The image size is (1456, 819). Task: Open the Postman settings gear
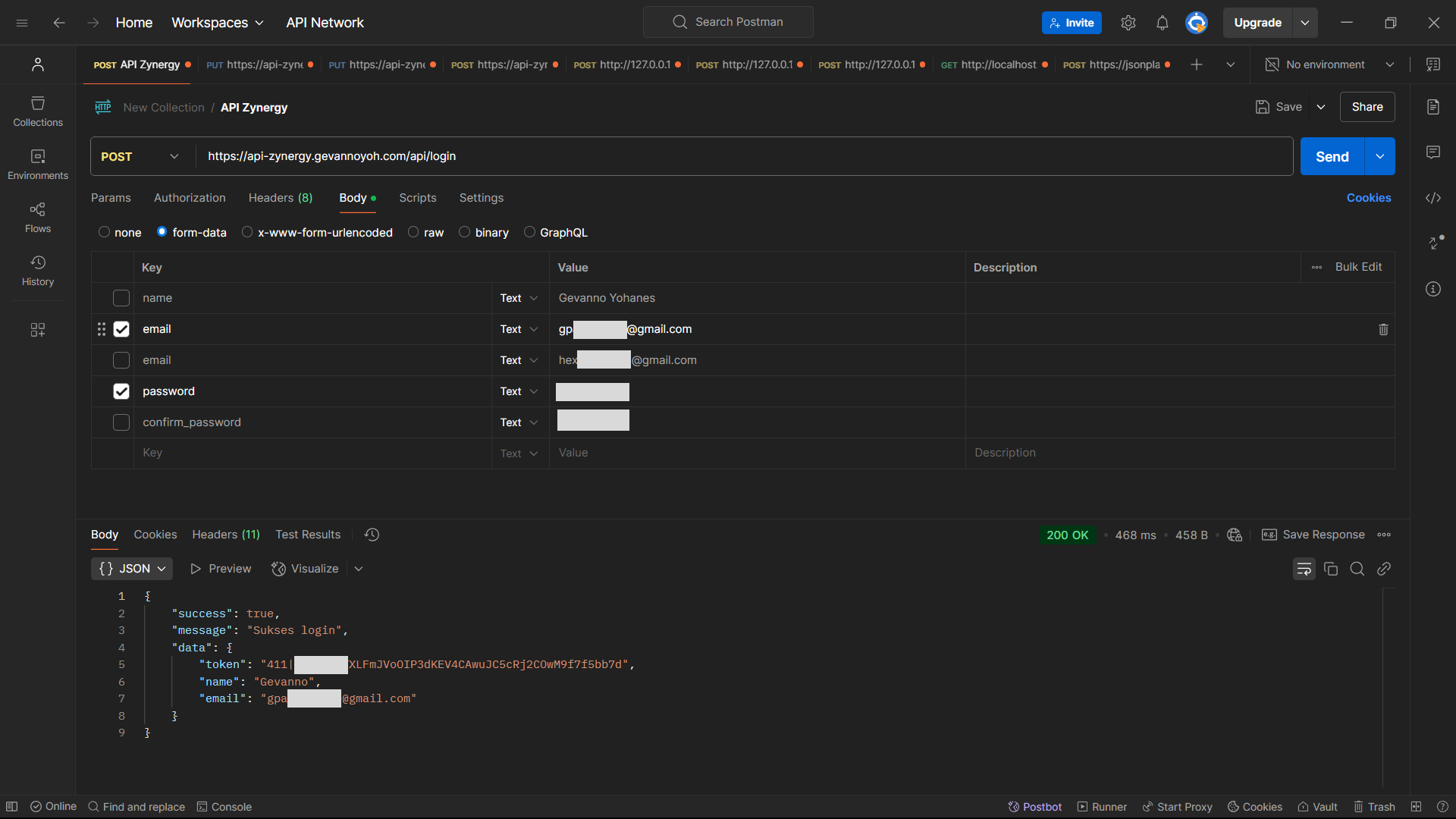1128,23
